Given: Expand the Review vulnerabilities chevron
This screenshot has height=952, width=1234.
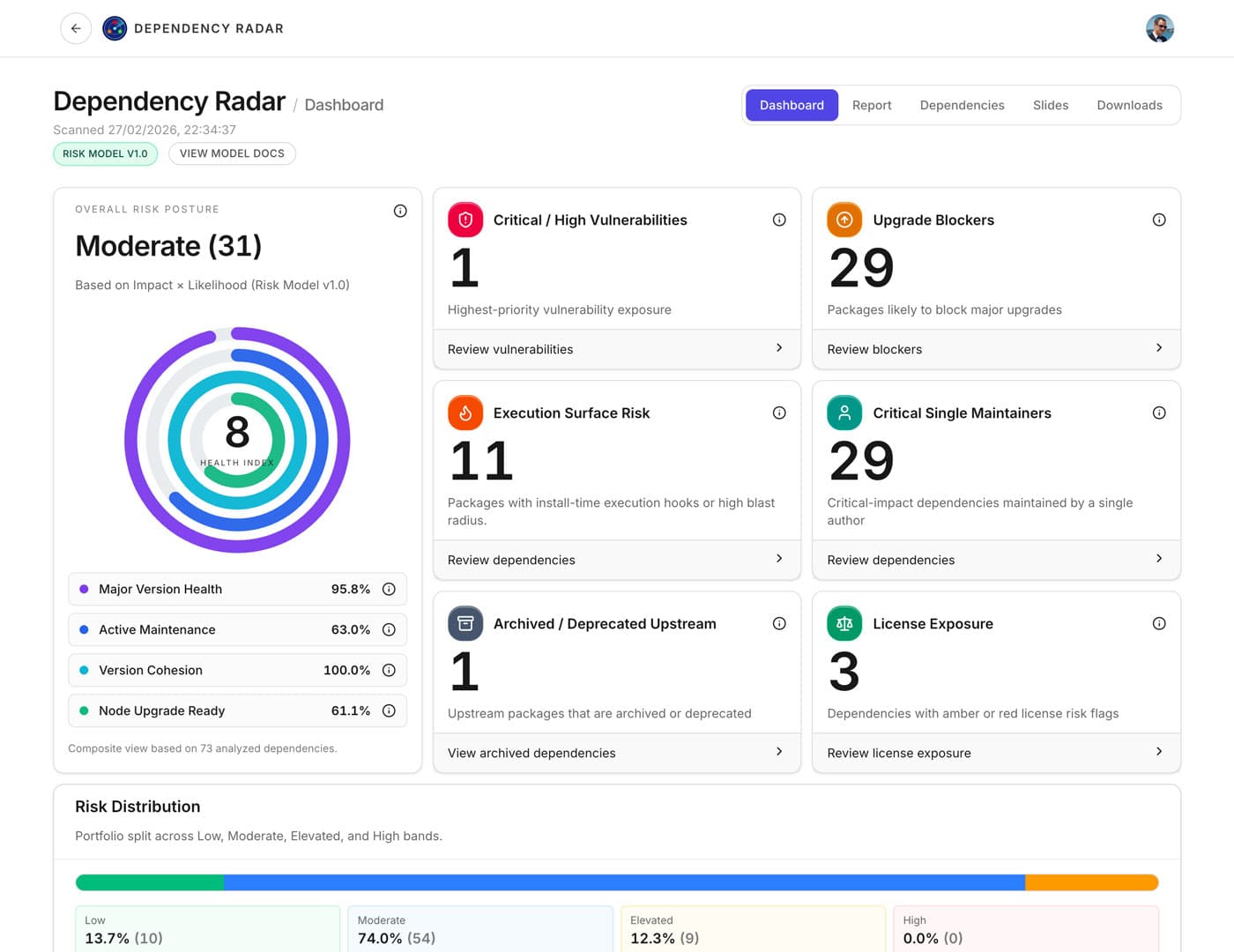Looking at the screenshot, I should coord(779,348).
